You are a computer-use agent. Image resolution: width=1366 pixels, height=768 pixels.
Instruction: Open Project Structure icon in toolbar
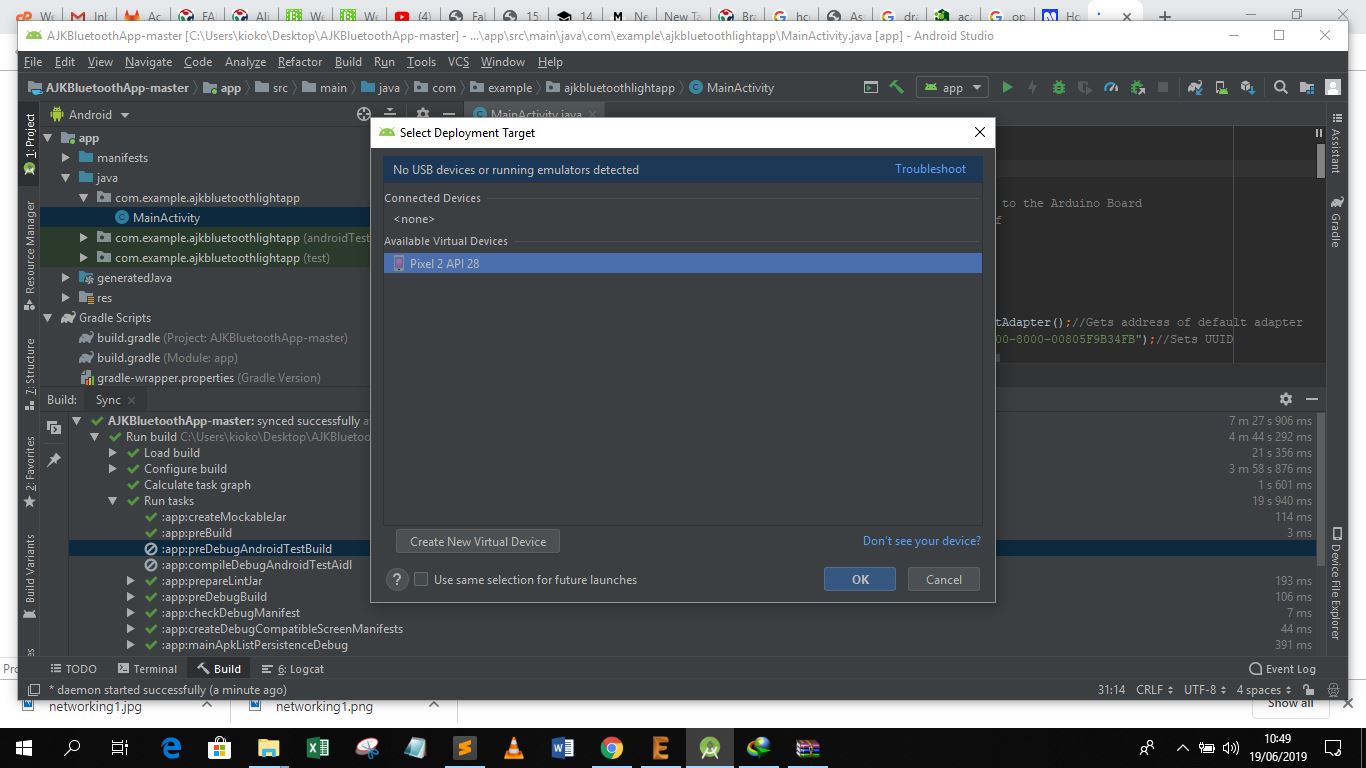[x=1306, y=87]
